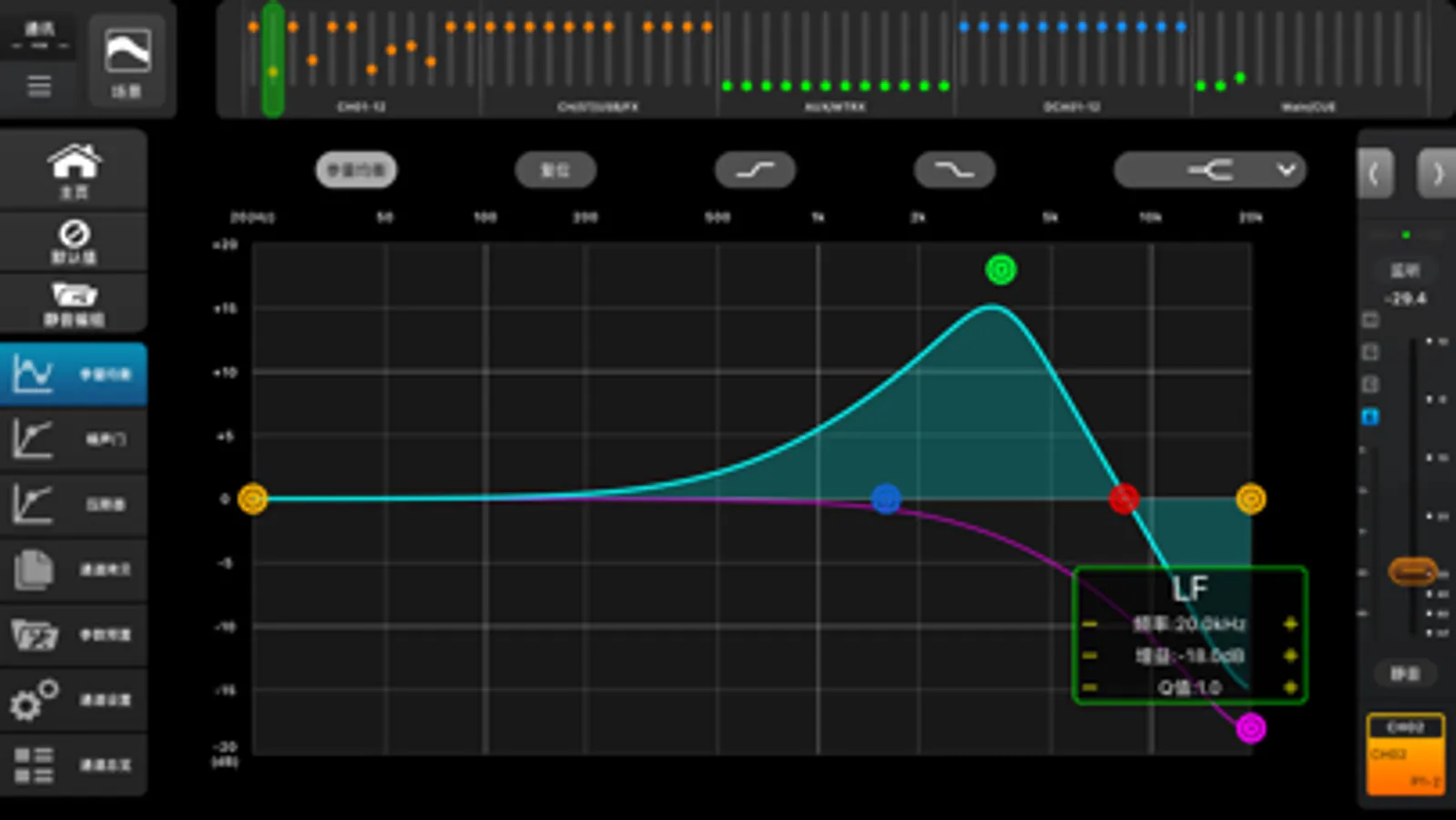Open the filter type dropdown
The height and width of the screenshot is (820, 1456).
1210,169
